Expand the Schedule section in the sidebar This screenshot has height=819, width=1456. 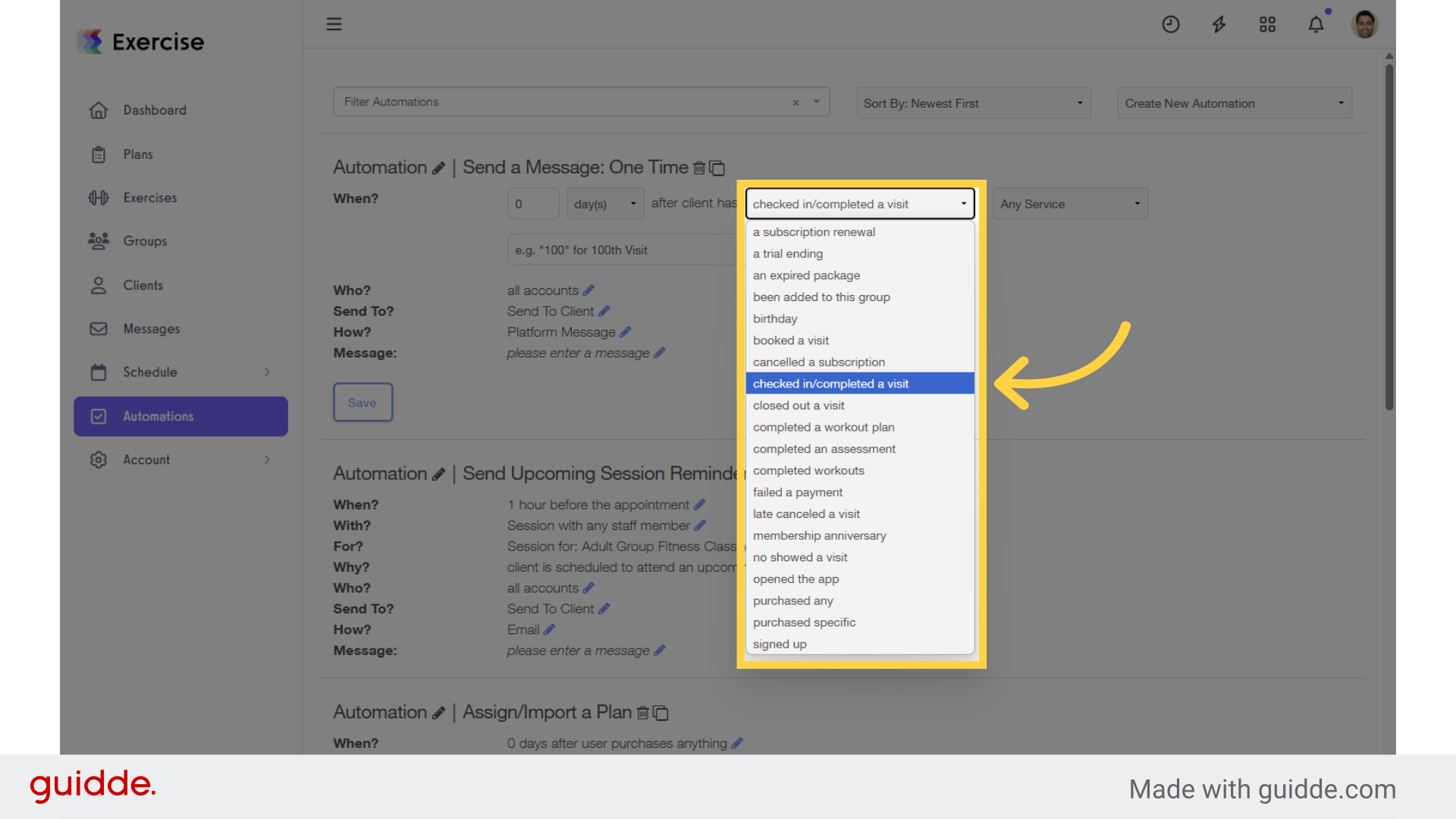point(267,372)
